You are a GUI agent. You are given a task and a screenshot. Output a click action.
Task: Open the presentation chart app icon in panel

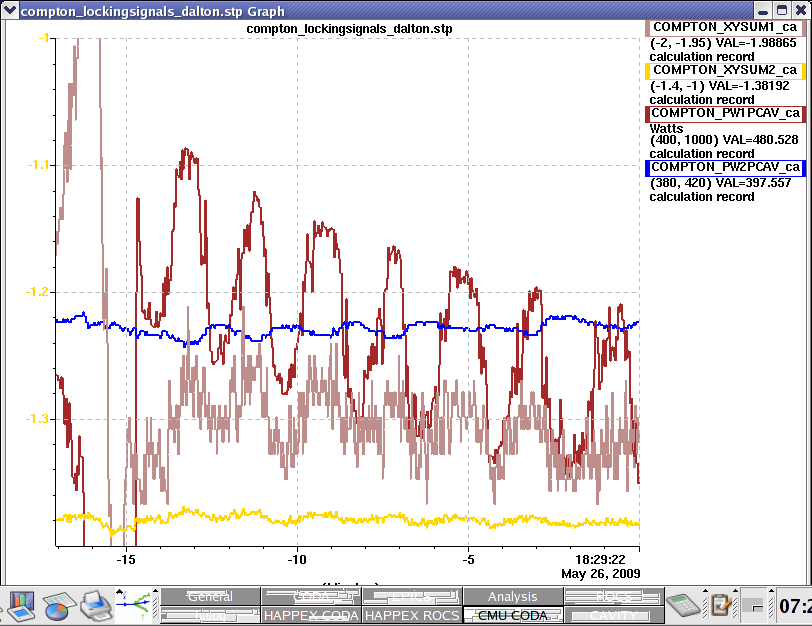click(21, 606)
